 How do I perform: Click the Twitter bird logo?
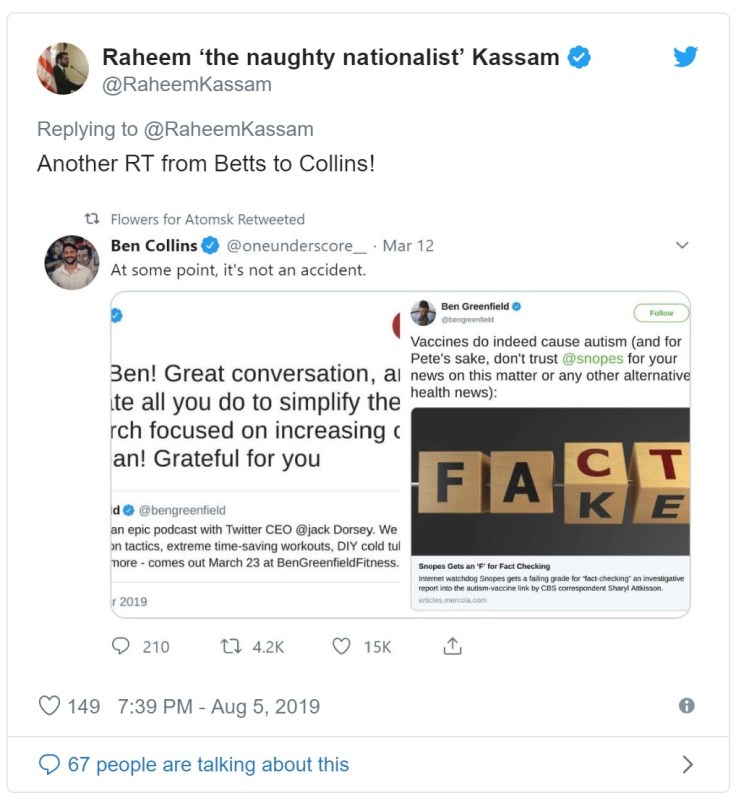(x=685, y=57)
